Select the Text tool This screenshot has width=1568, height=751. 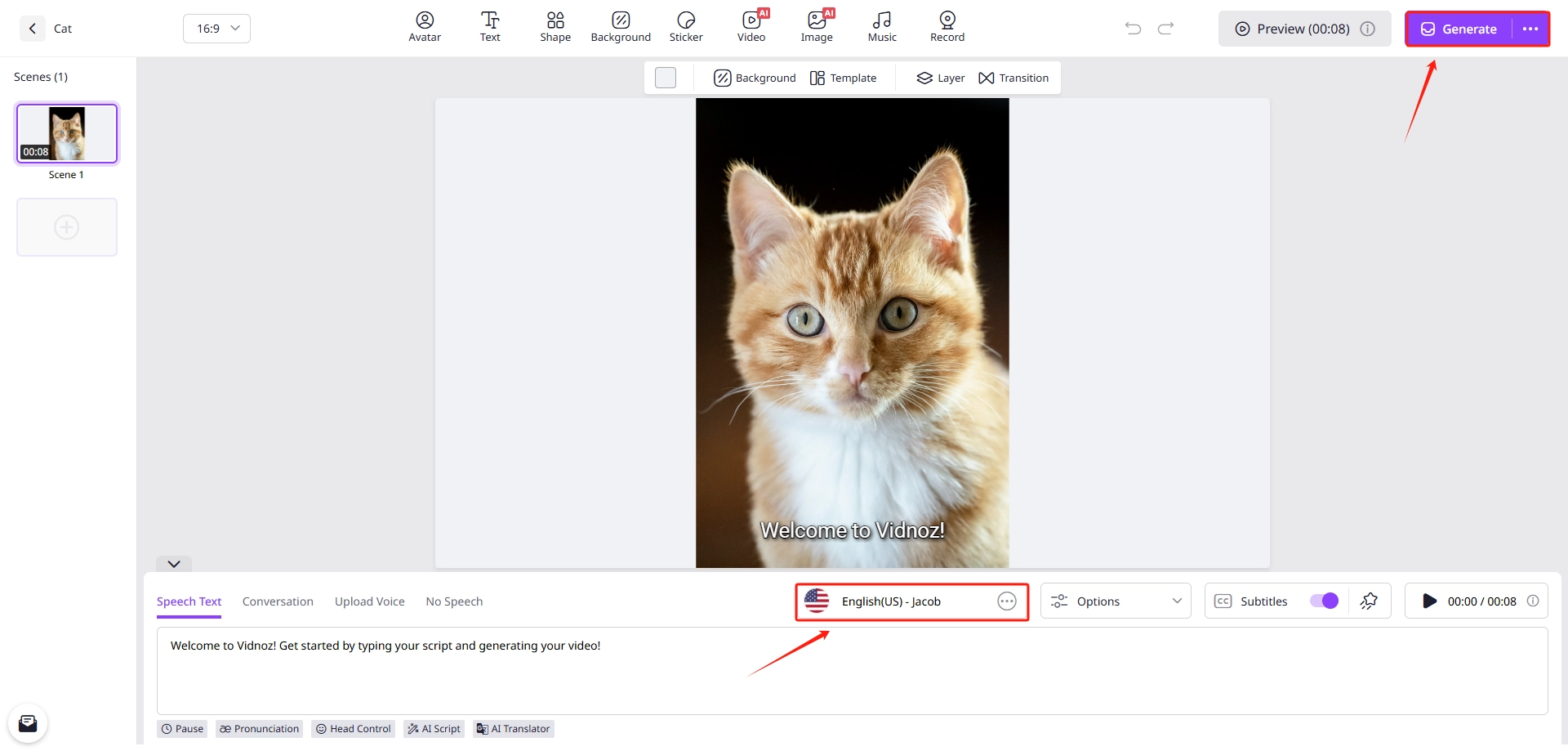[490, 27]
